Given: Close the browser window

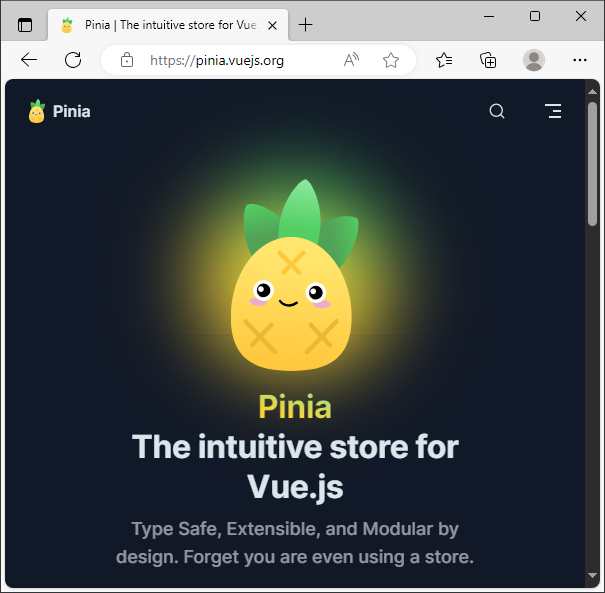Looking at the screenshot, I should (581, 16).
